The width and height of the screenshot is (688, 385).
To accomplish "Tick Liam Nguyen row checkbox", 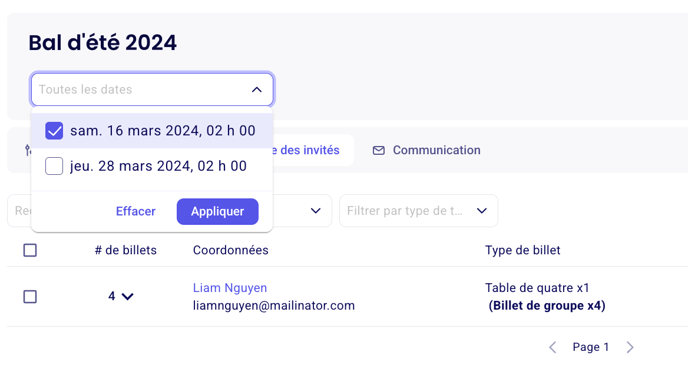I will 30,297.
